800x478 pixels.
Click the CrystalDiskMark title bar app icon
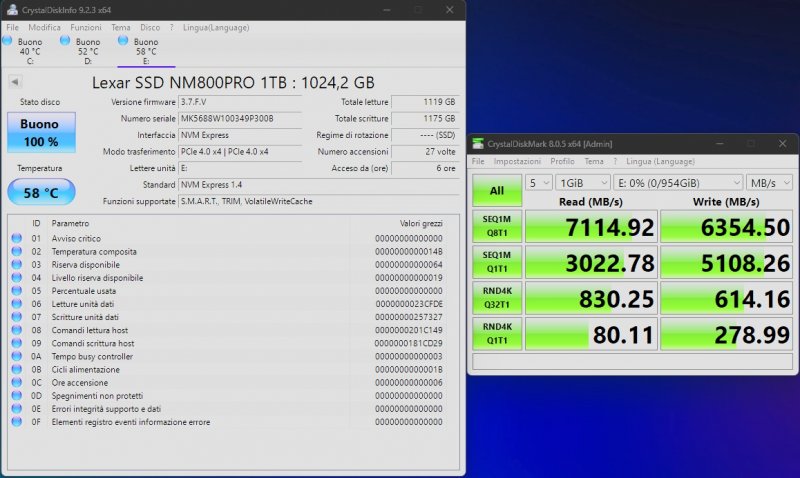pyautogui.click(x=478, y=144)
